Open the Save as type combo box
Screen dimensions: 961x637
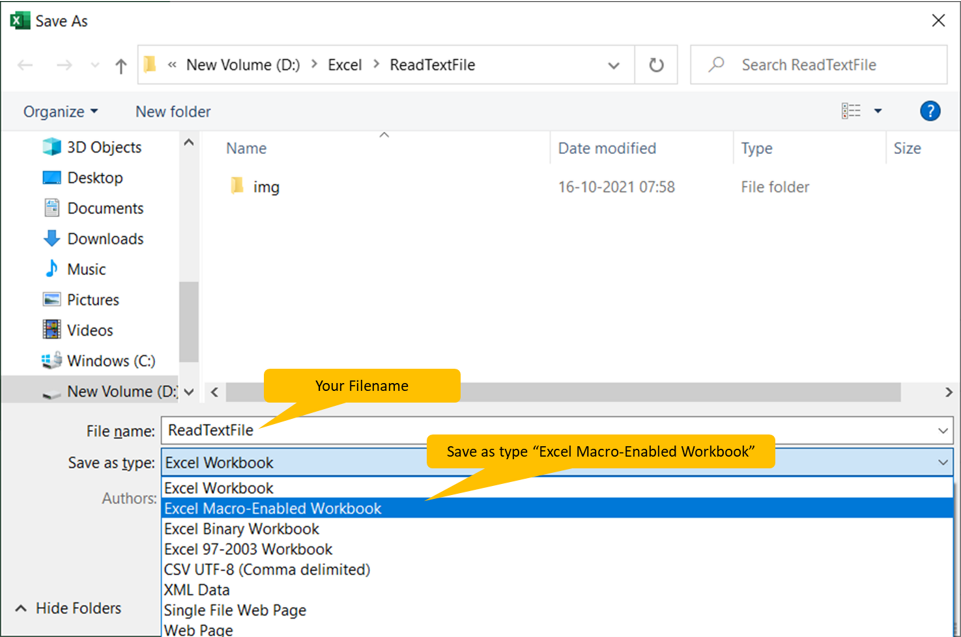click(x=557, y=462)
